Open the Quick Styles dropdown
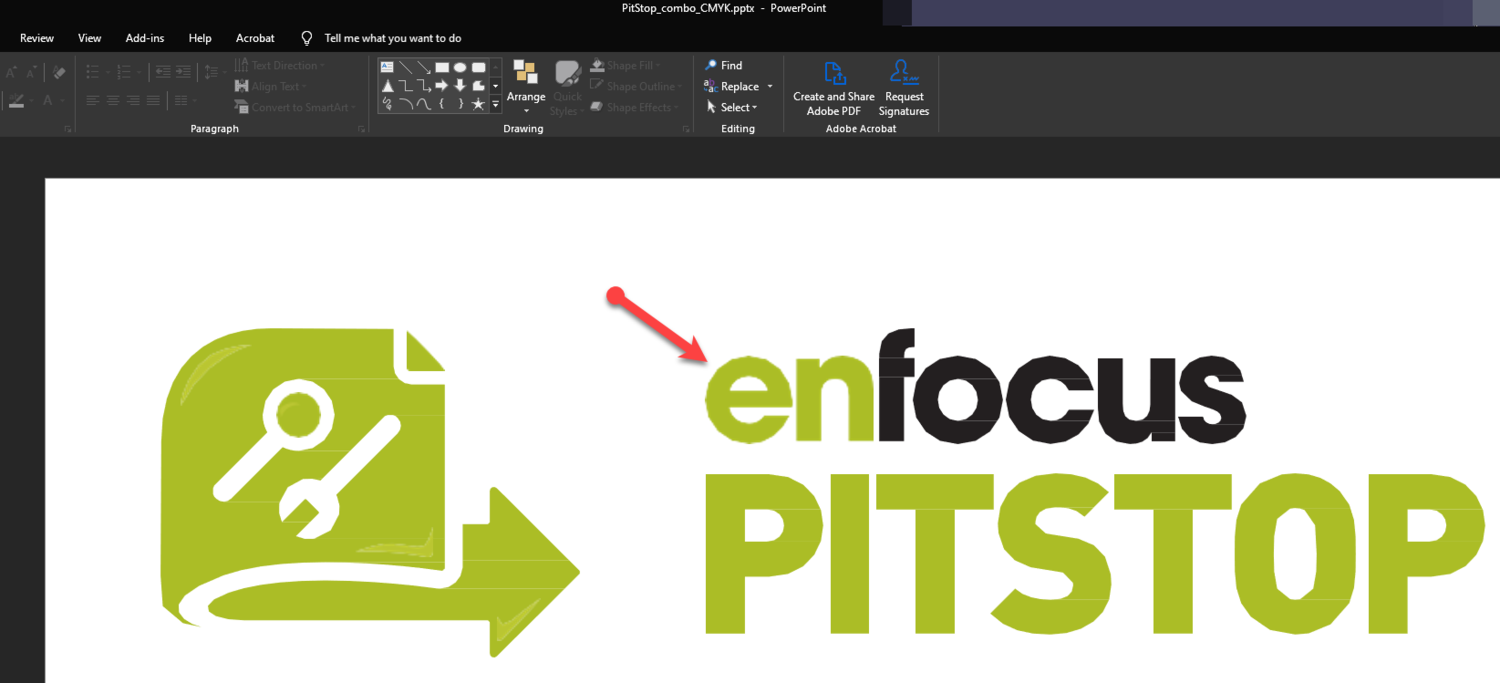 [567, 88]
